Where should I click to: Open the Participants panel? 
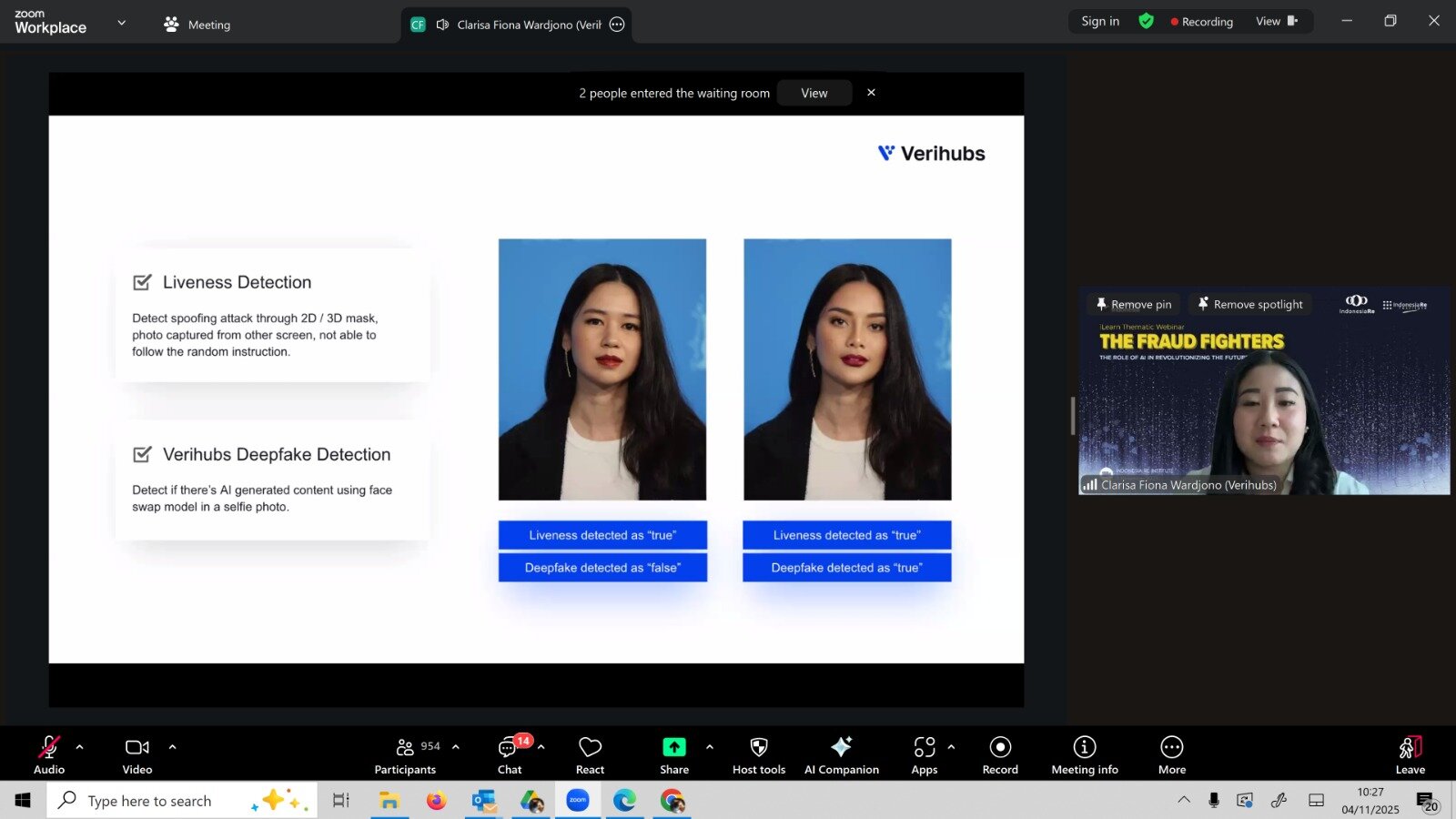405,753
